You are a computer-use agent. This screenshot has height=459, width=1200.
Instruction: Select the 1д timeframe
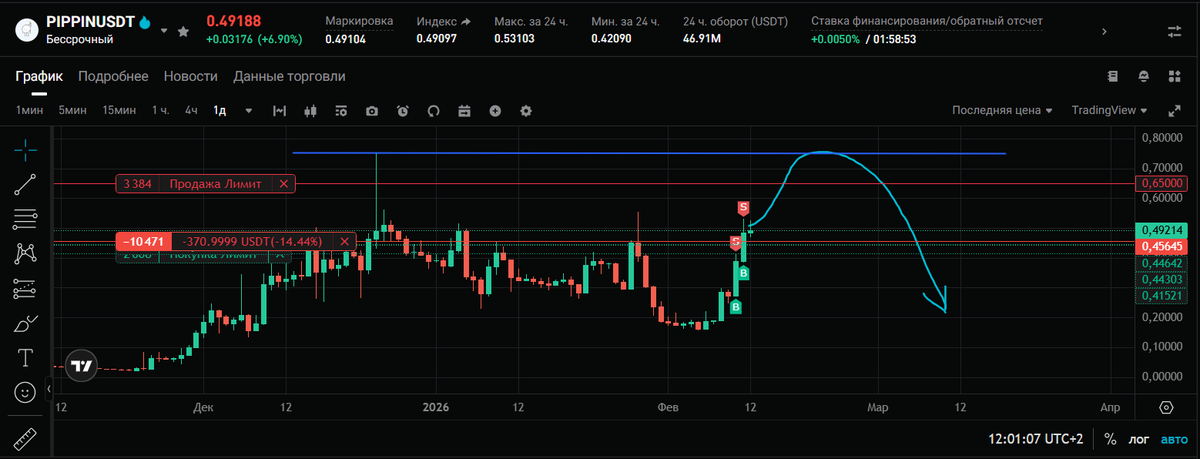[x=219, y=111]
